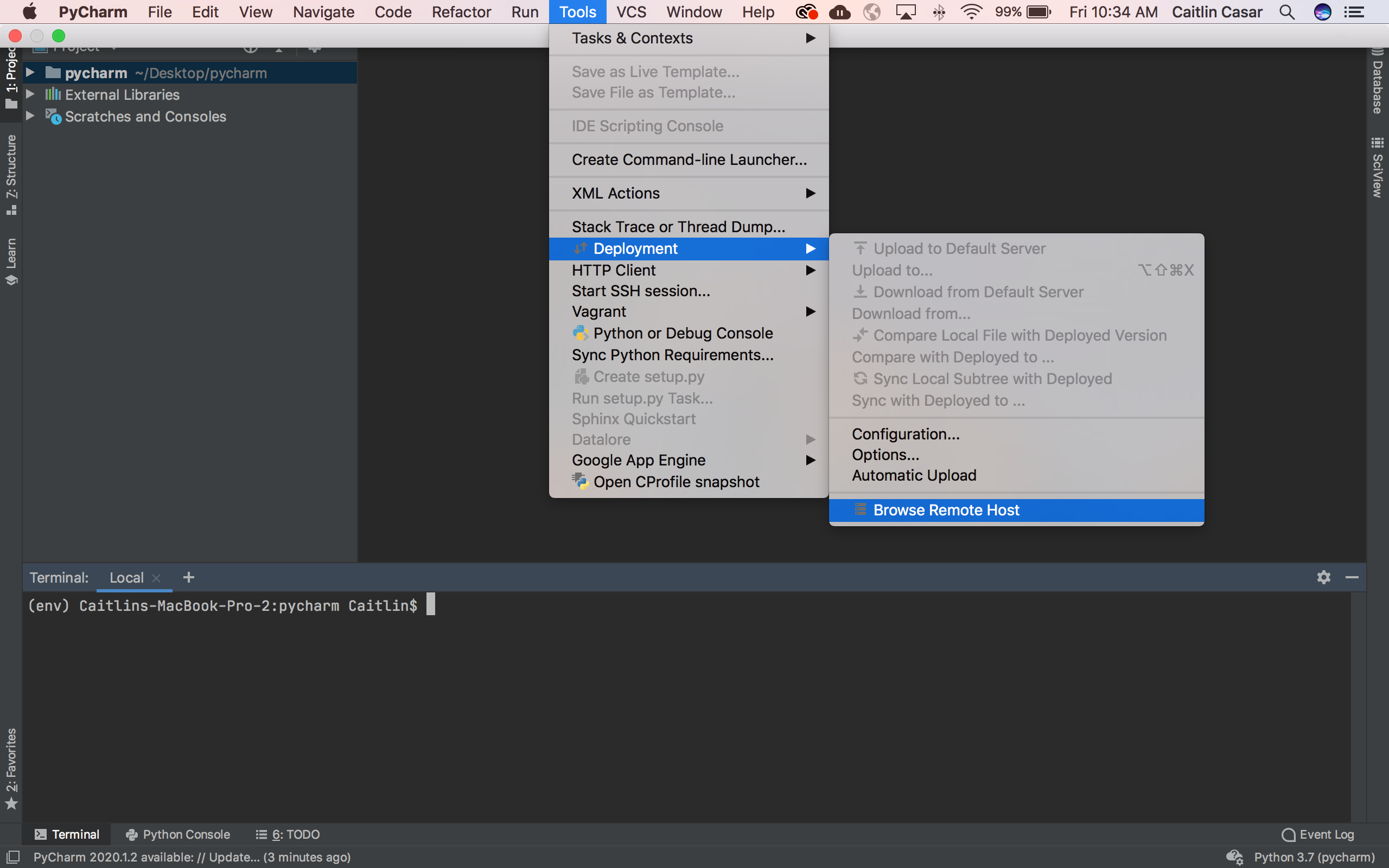Open the 6: TODO tool window
Viewport: 1389px width, 868px height.
click(x=288, y=834)
